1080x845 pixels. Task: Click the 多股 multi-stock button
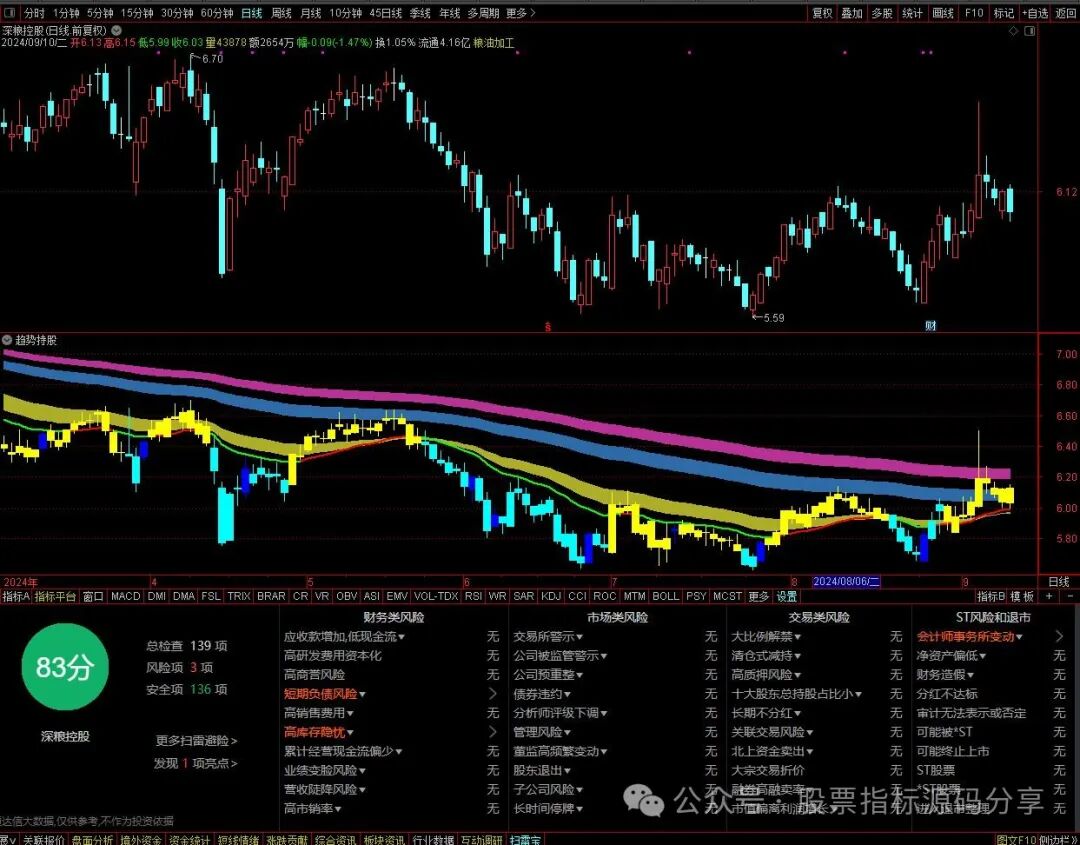(882, 13)
